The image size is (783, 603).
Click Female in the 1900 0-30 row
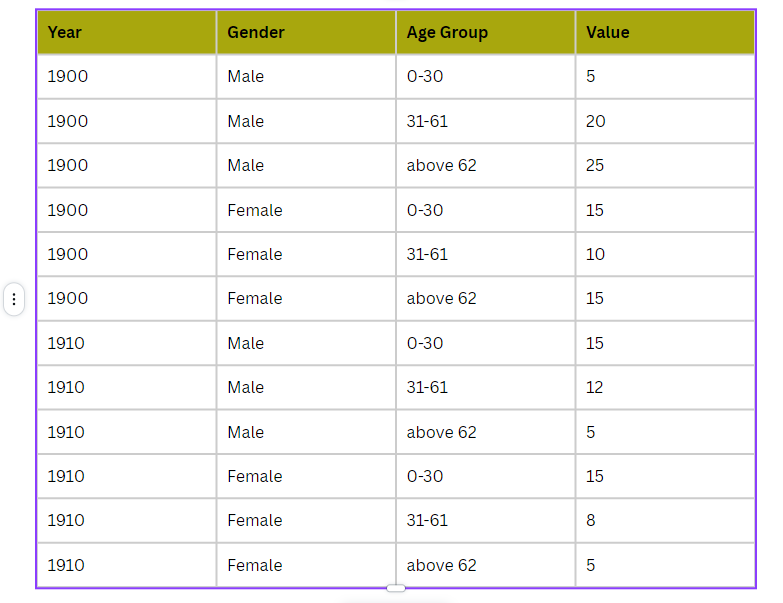coord(305,210)
